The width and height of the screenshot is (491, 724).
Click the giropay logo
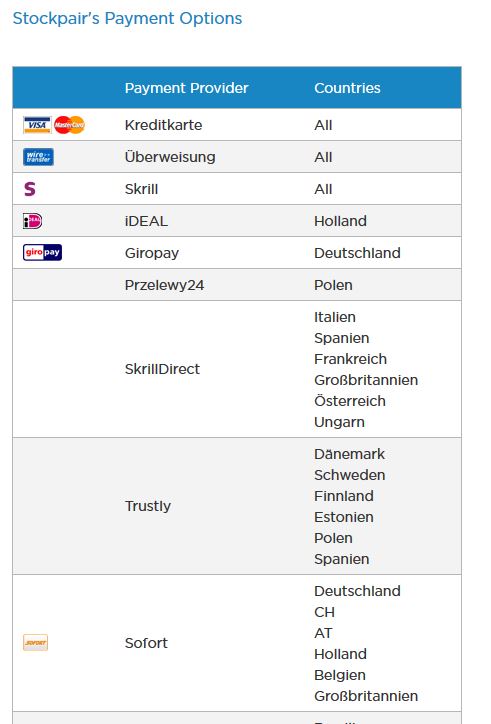(42, 253)
